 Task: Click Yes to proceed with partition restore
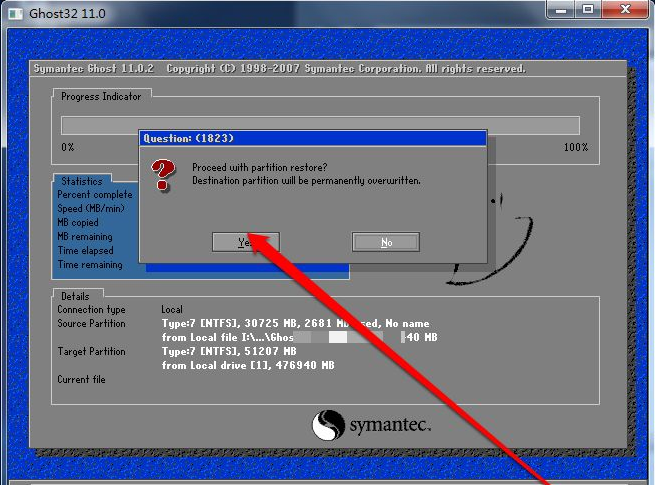coord(245,242)
